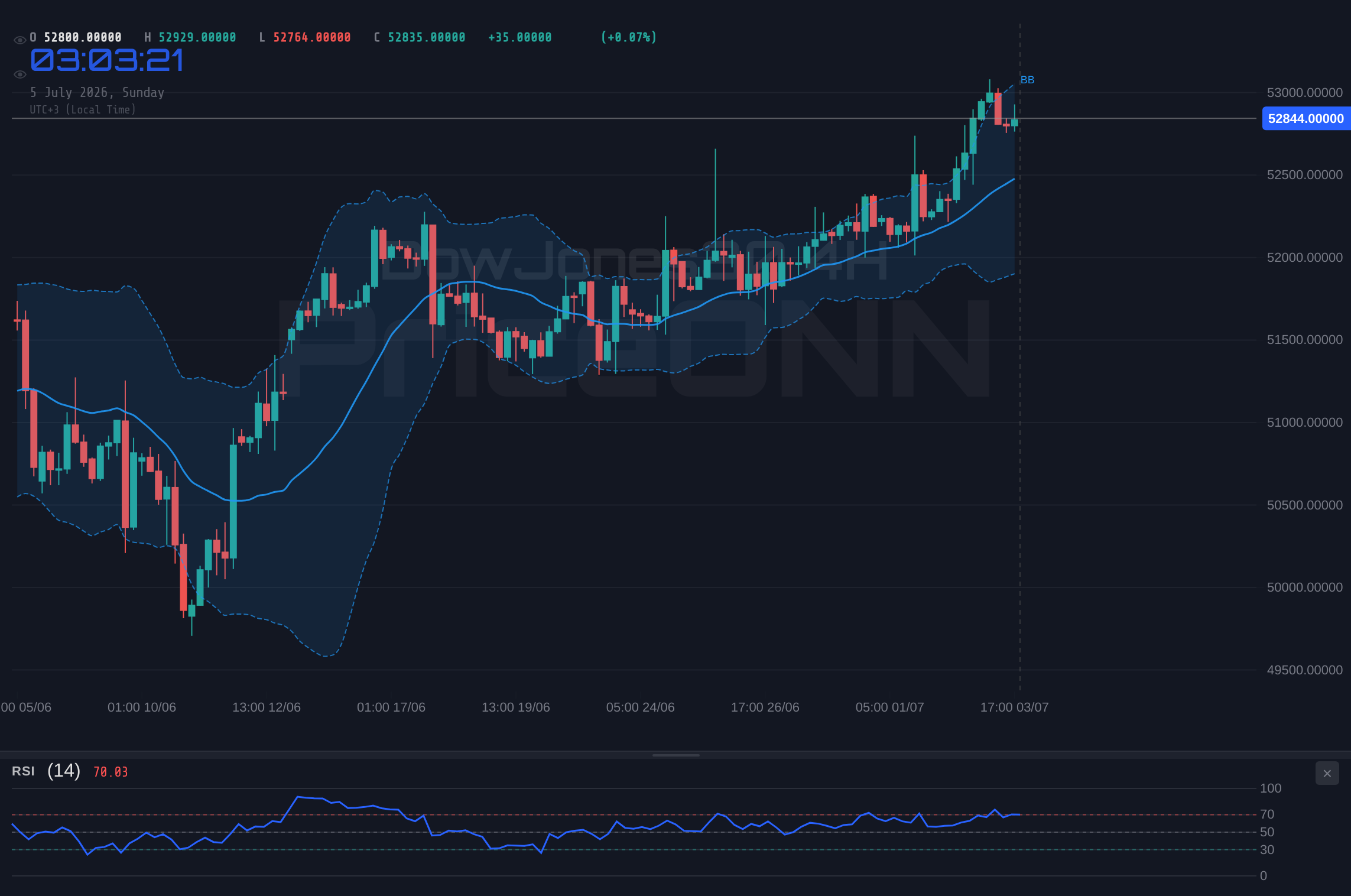Toggle visibility eye next to OHLC values
This screenshot has height=896, width=1351.
coord(20,40)
